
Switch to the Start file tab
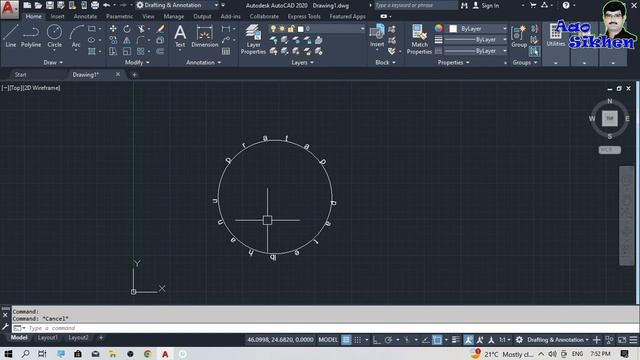coord(20,75)
